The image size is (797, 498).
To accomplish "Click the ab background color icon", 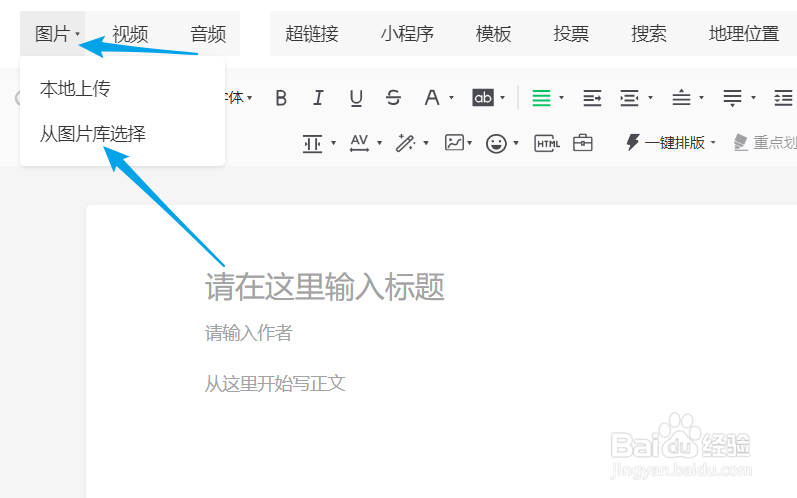I will (483, 98).
